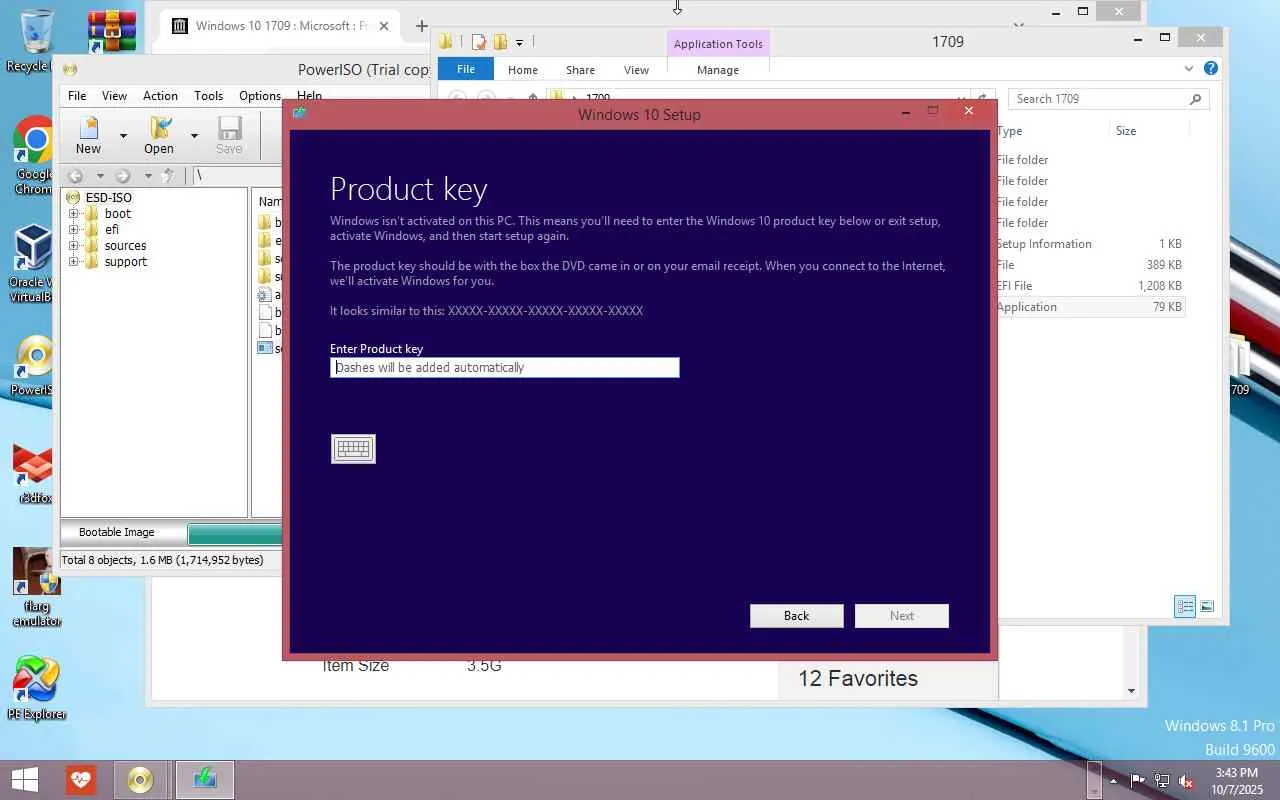Image resolution: width=1280 pixels, height=800 pixels.
Task: Click the path field in PowerISO toolbar
Action: (x=236, y=176)
